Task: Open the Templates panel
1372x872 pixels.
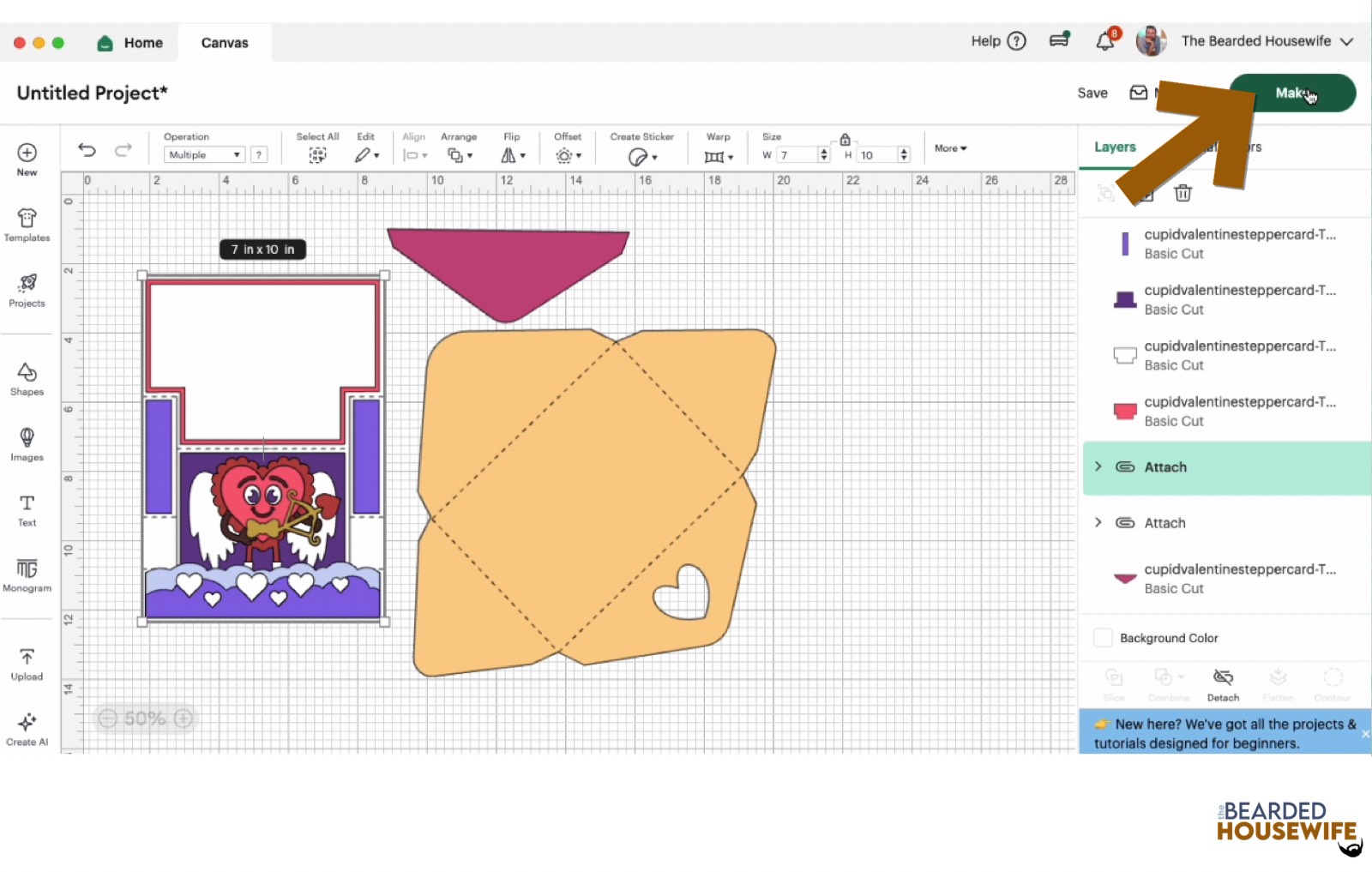Action: coord(27,225)
